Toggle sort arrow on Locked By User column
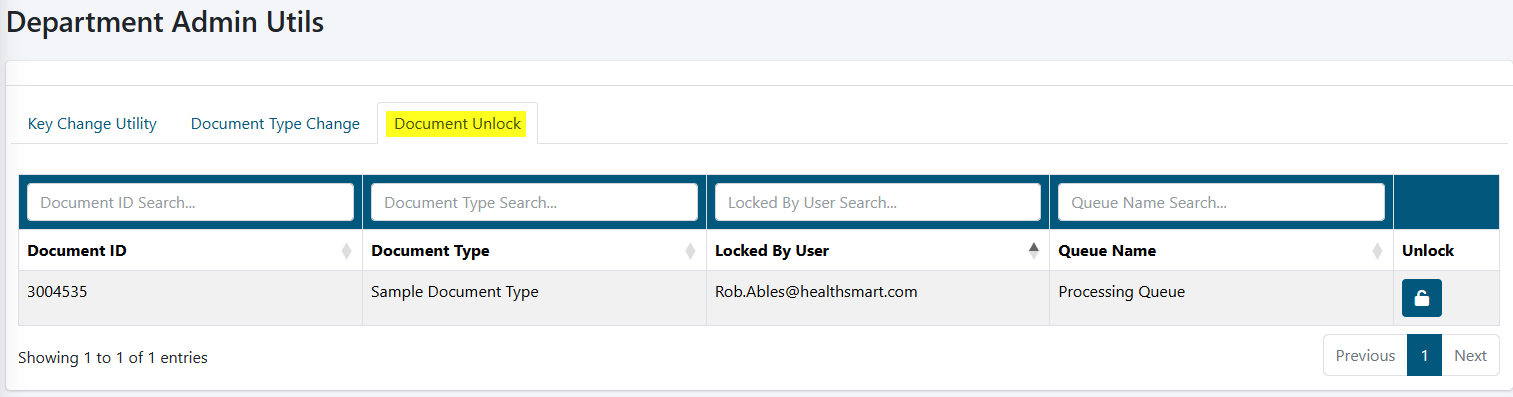 (1033, 251)
